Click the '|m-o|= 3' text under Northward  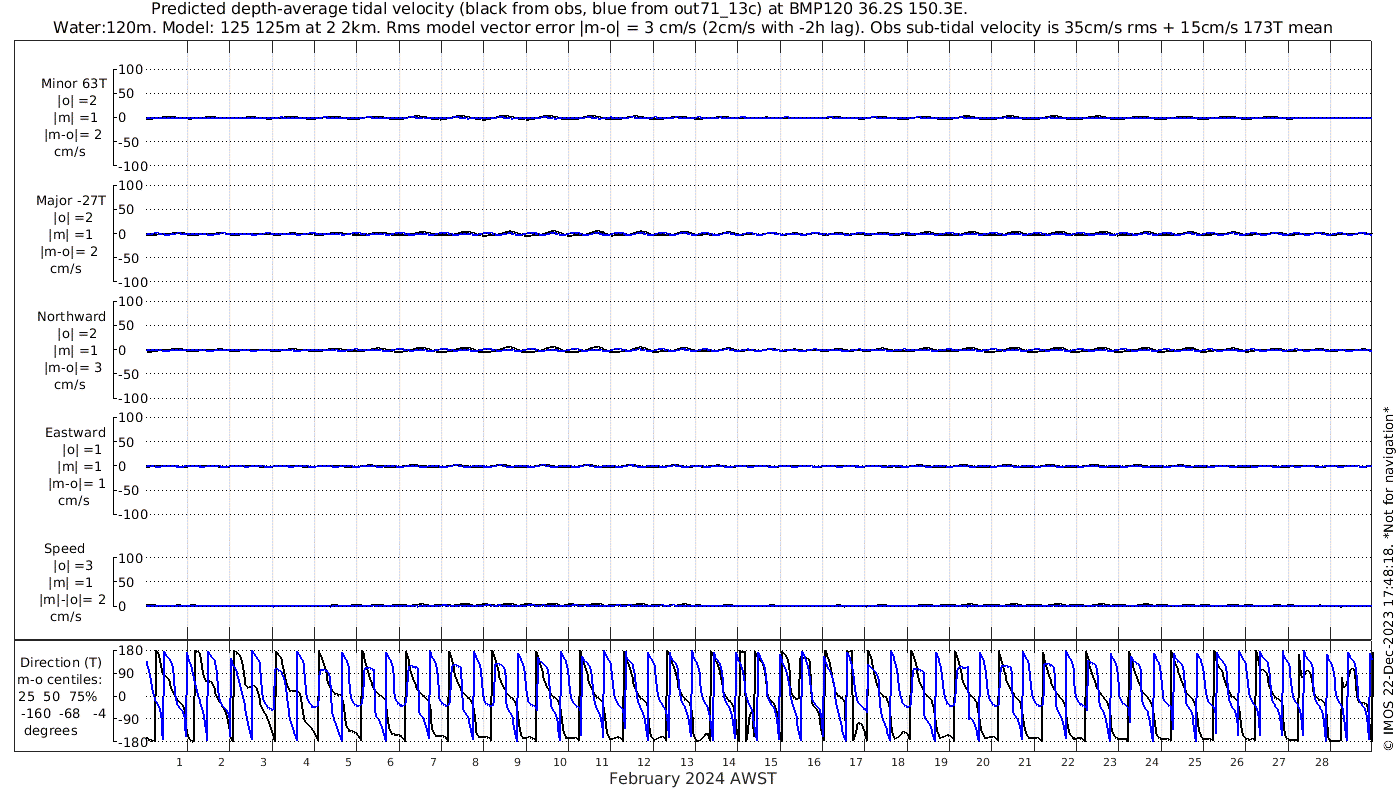pos(73,368)
